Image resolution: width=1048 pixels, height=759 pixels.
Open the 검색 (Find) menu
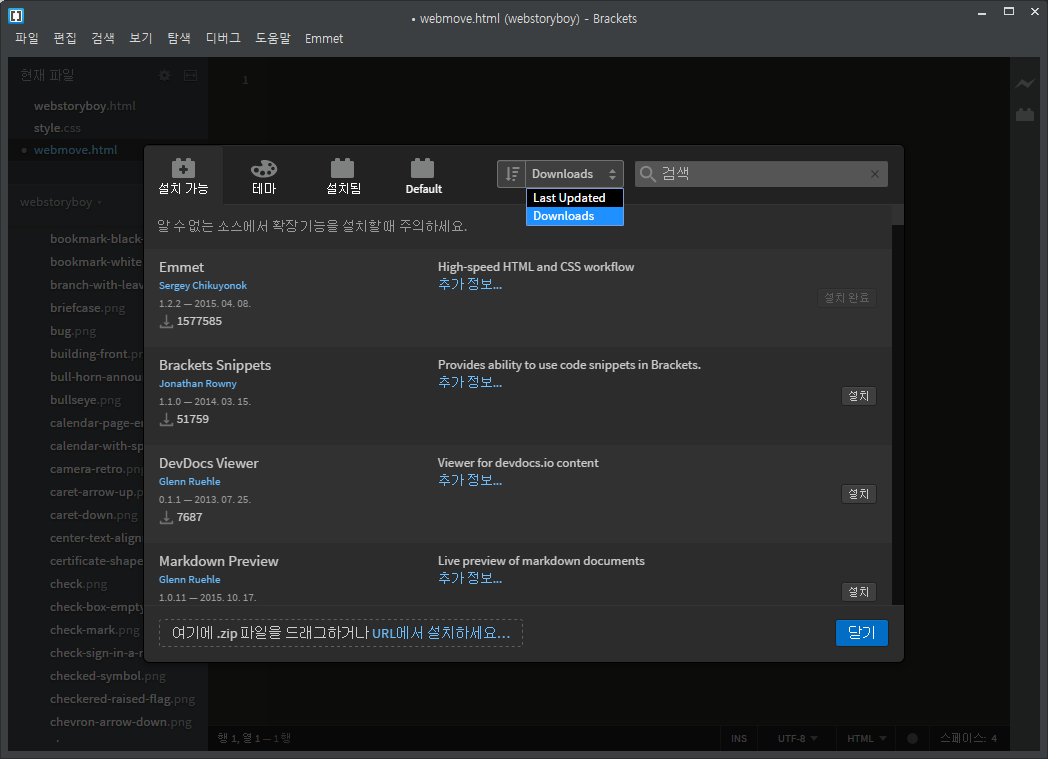[x=103, y=38]
